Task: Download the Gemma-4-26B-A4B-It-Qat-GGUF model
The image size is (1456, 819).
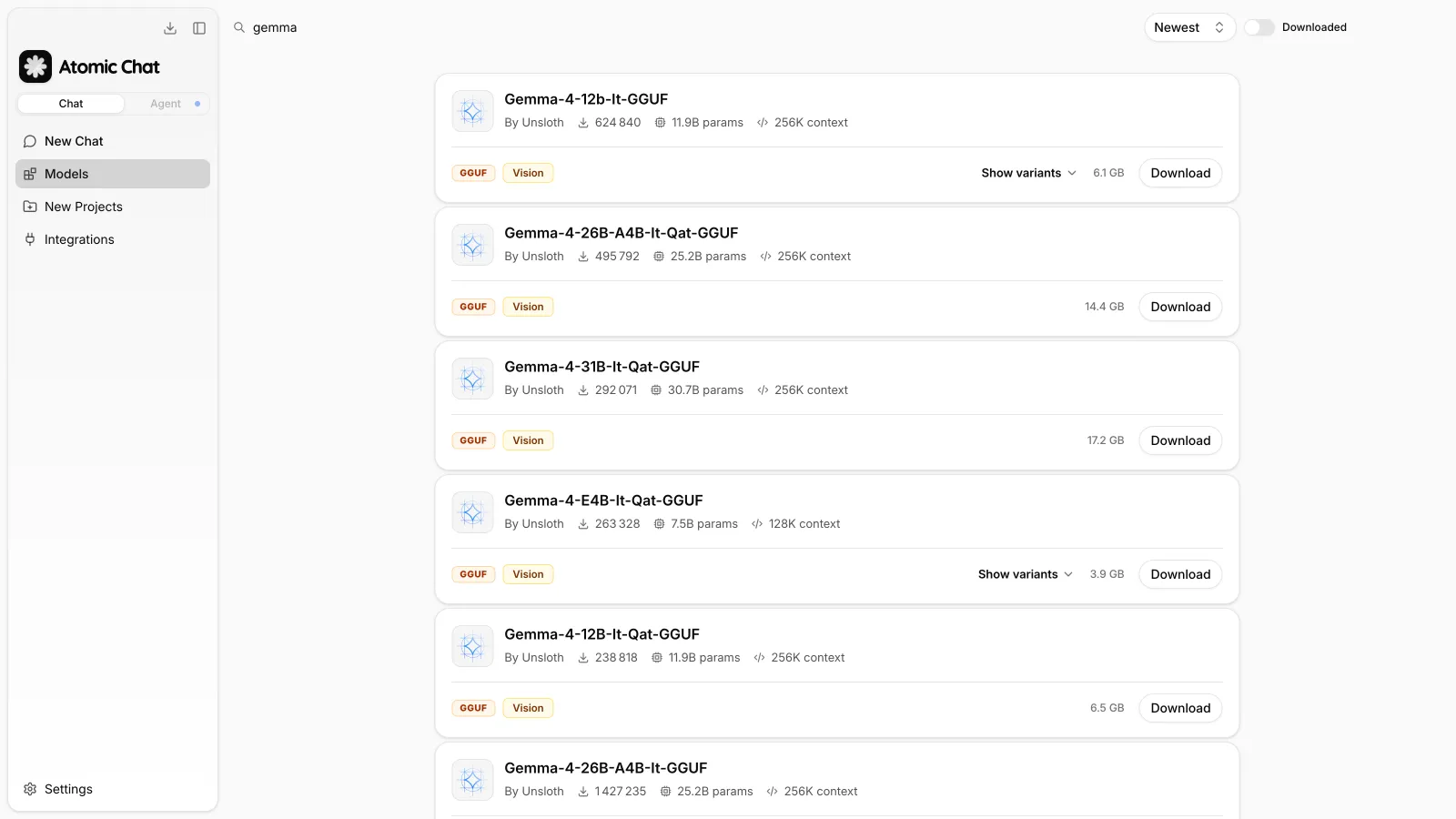Action: tap(1180, 307)
